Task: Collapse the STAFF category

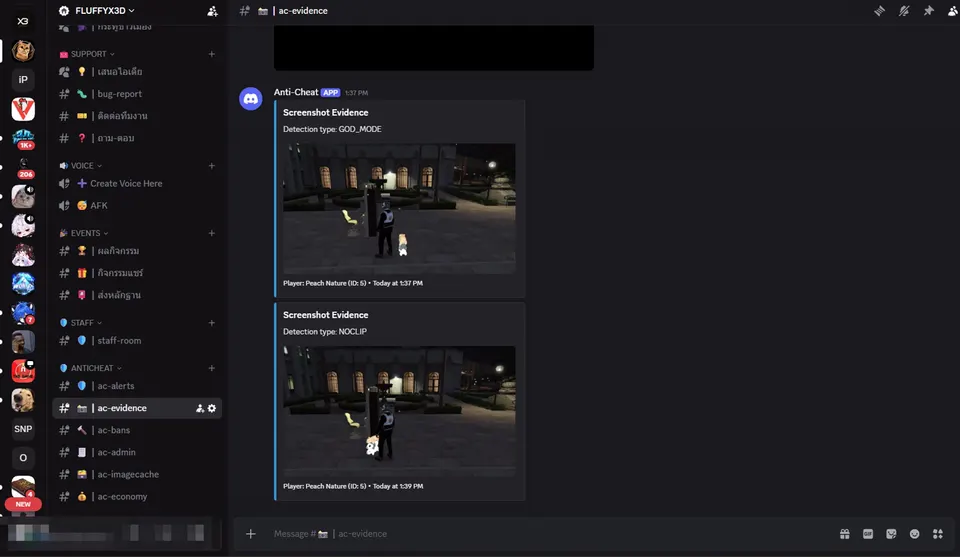Action: tap(81, 323)
